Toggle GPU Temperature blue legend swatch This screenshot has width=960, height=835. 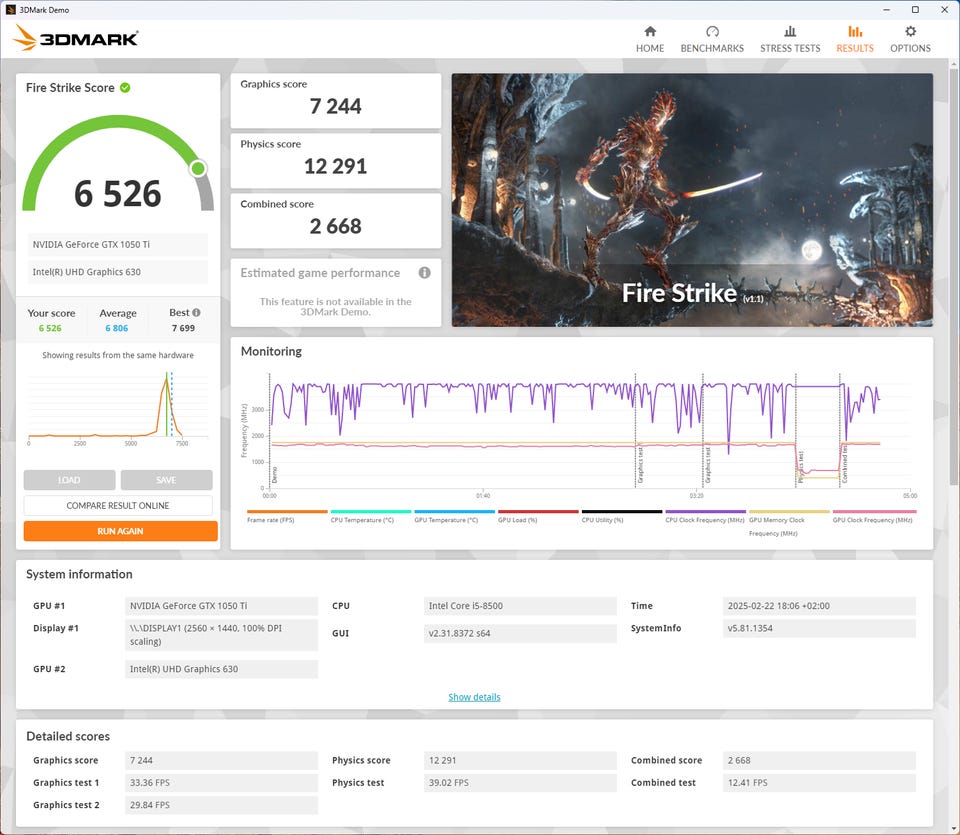(x=454, y=512)
